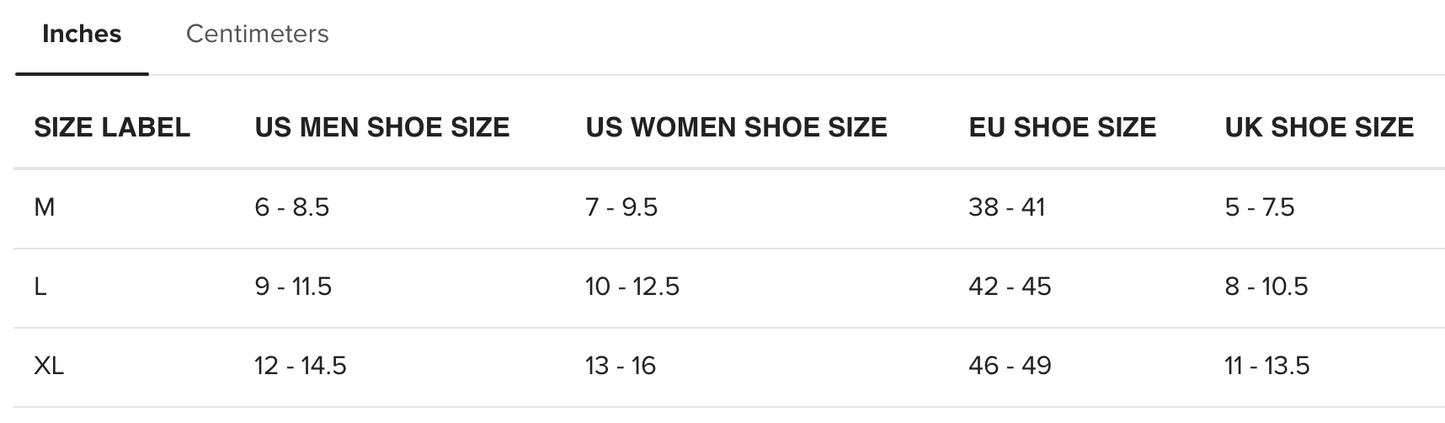This screenshot has height=423, width=1445.
Task: Click the 10 - 12.5 women's size cell
Action: coord(632,287)
